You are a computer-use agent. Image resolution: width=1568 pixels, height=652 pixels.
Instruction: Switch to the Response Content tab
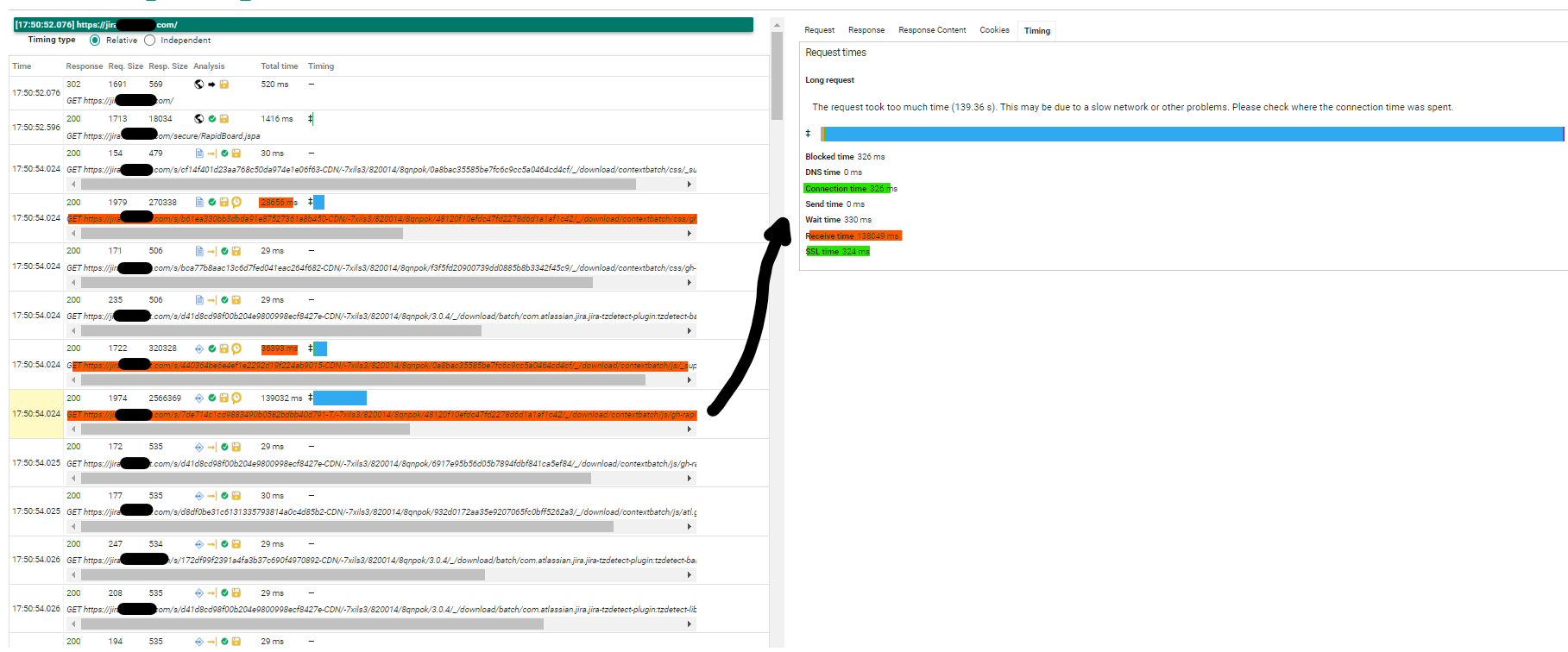[x=932, y=30]
